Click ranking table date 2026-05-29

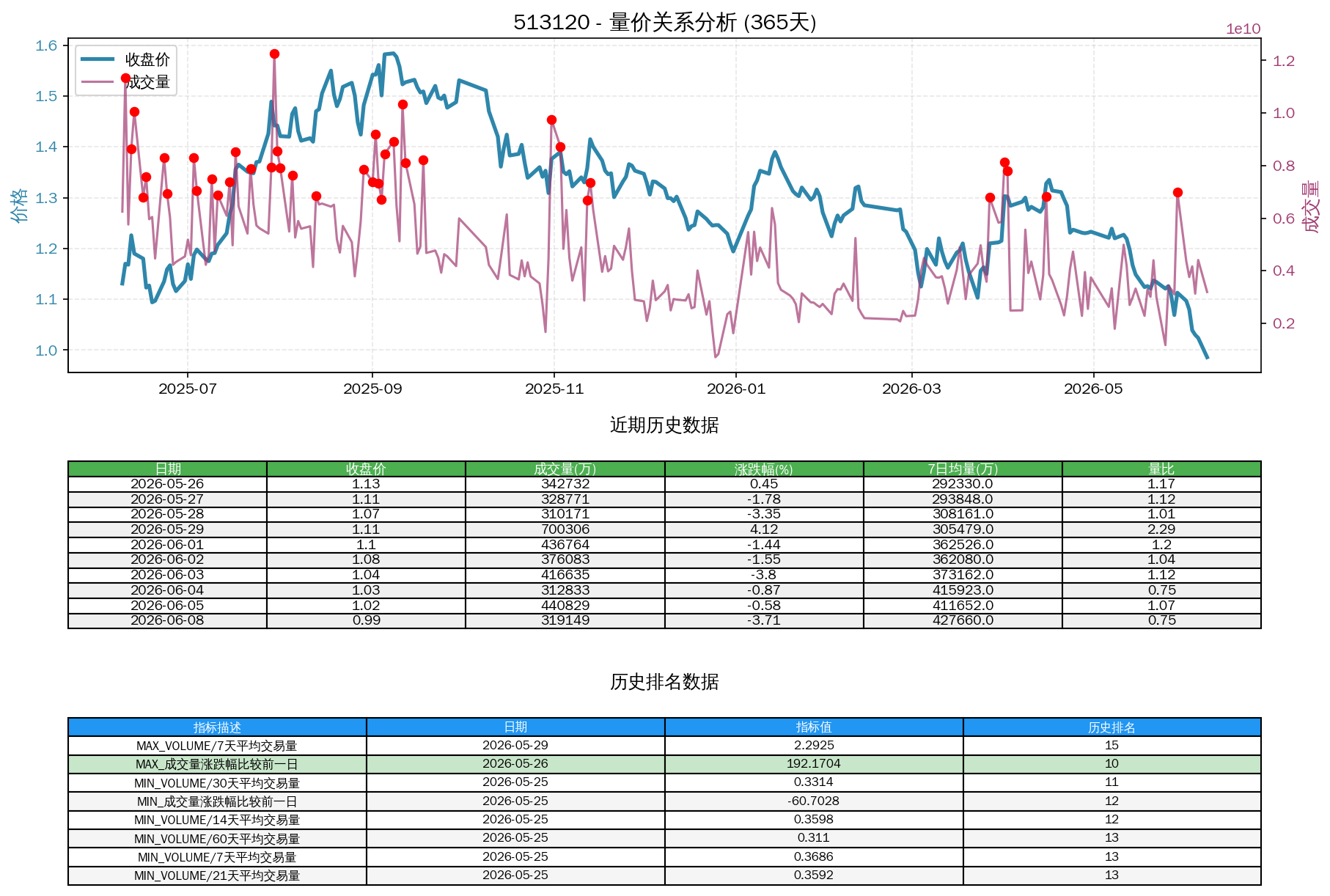click(515, 746)
